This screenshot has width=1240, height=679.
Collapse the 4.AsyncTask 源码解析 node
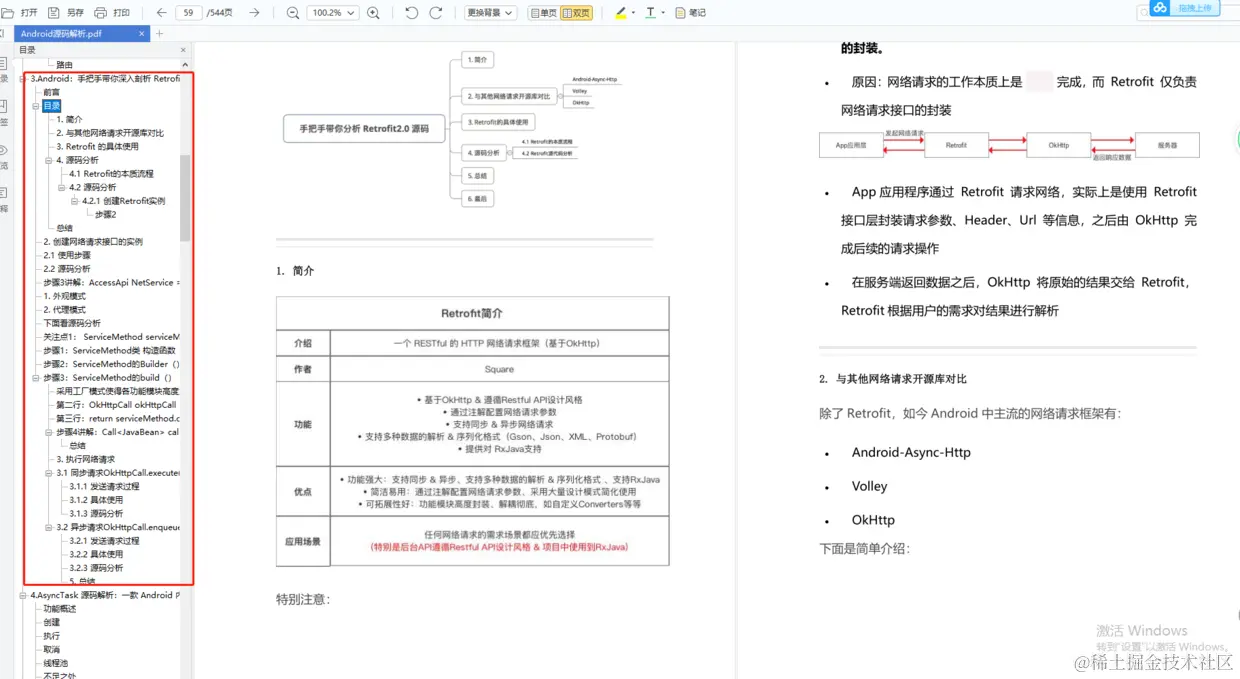pos(24,595)
